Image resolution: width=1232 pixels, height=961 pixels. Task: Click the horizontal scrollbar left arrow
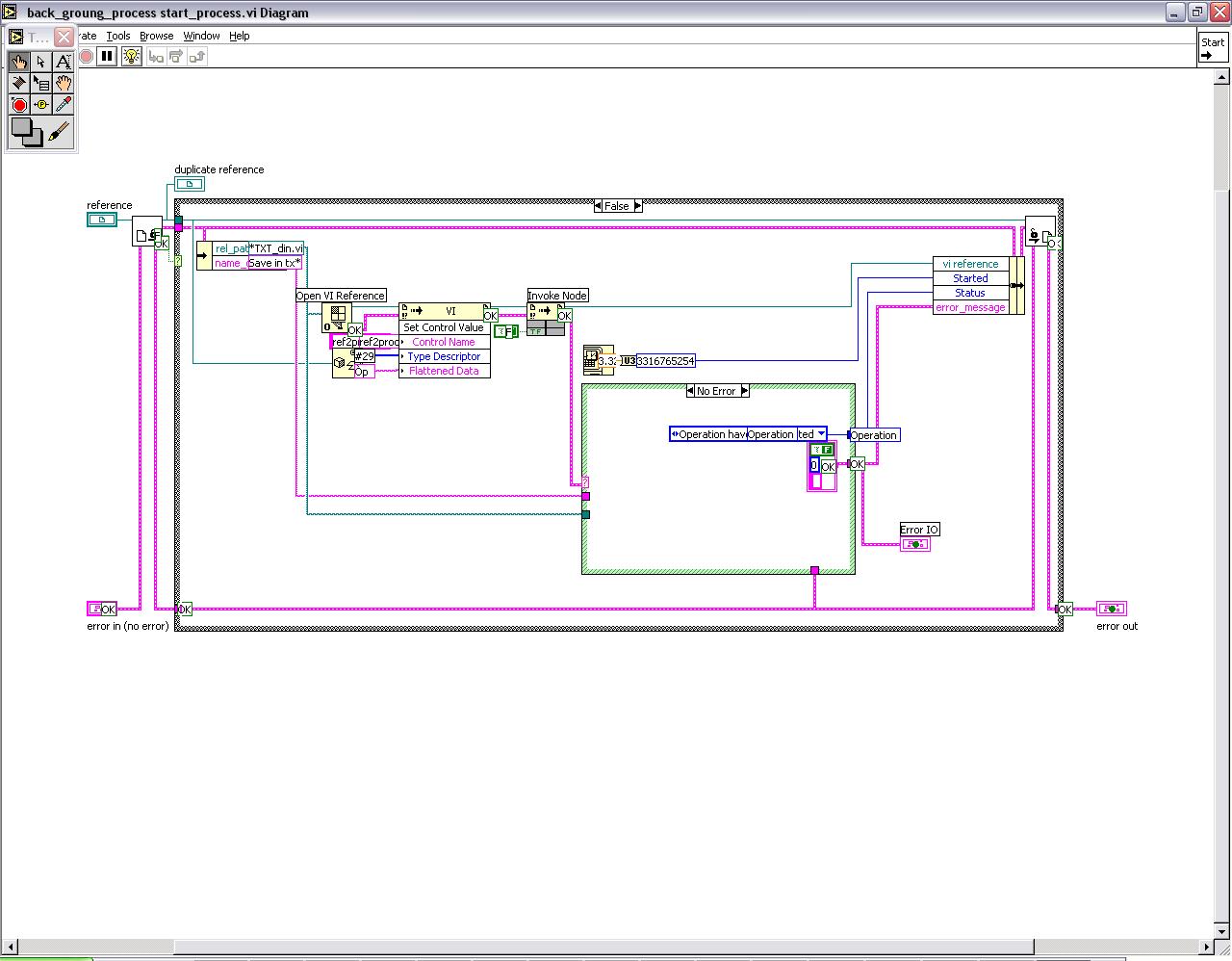(10, 948)
